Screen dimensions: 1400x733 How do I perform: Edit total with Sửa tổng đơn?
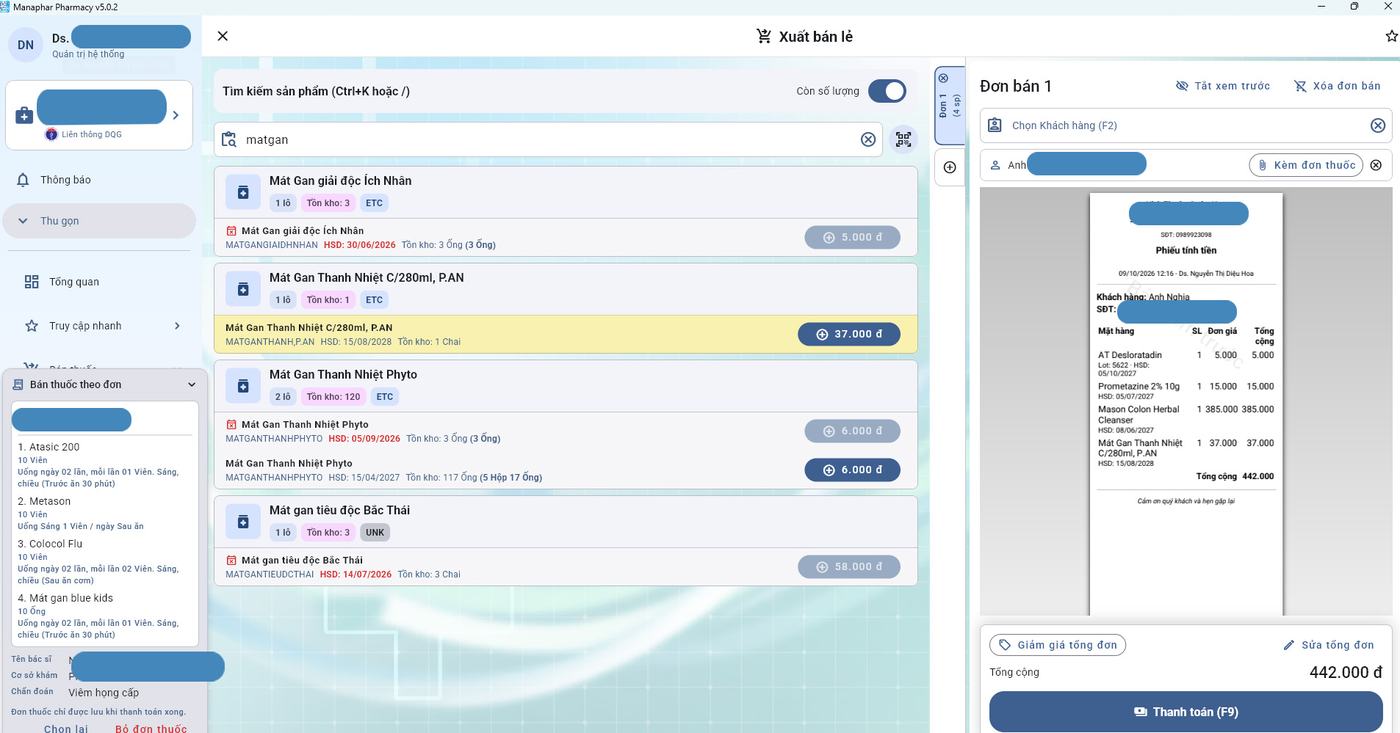[1329, 645]
